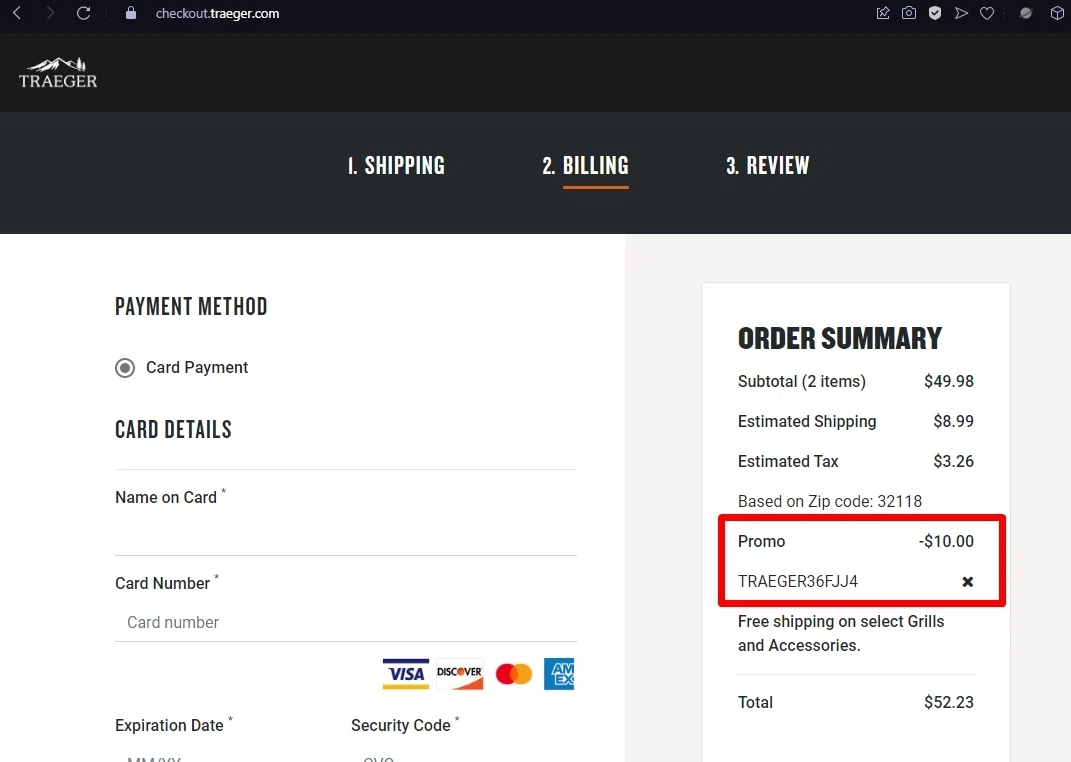This screenshot has width=1071, height=762.
Task: Click the round profile icon in the toolbar
Action: [1026, 13]
